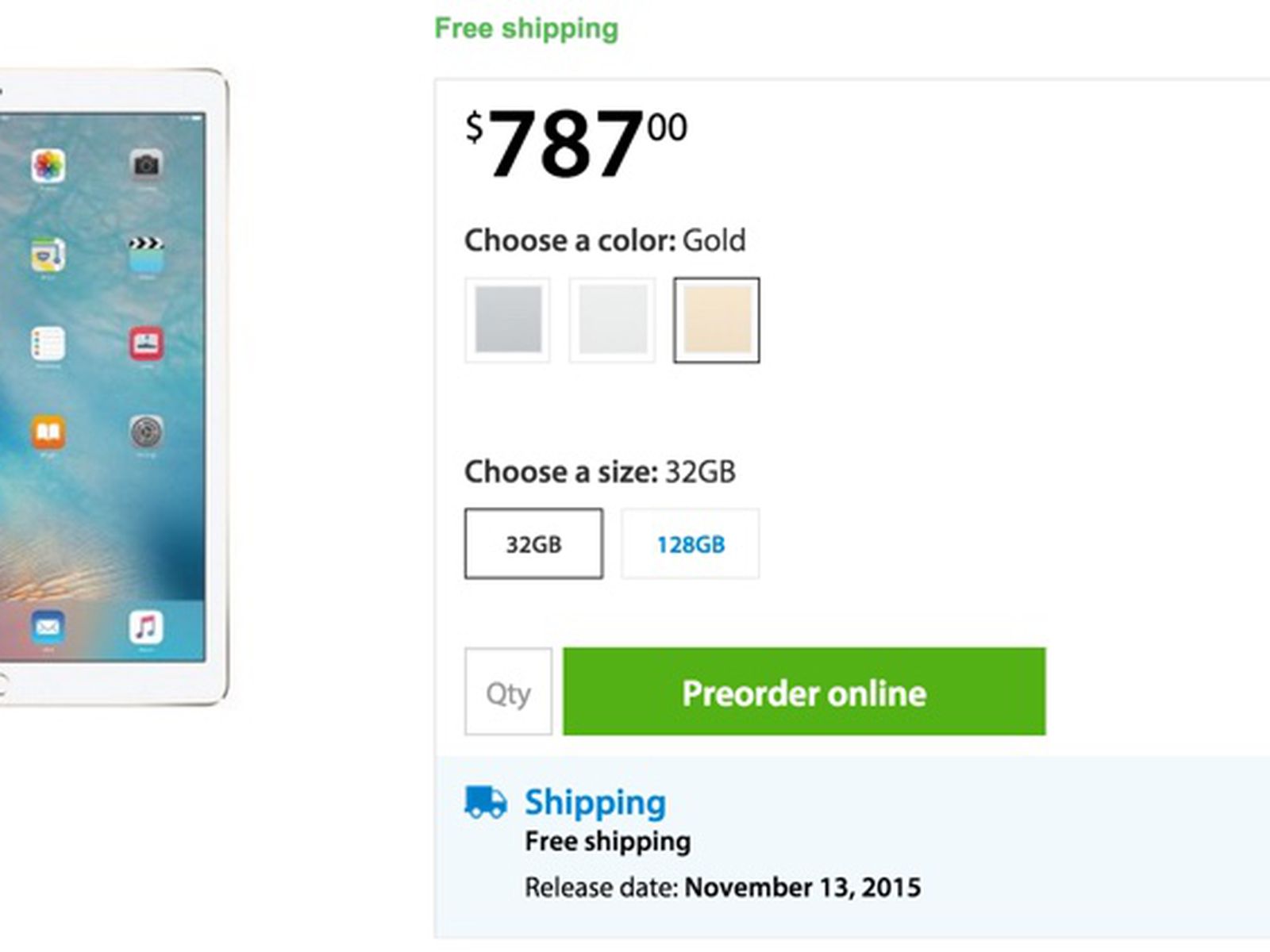Click the green Free shipping text at top
Image resolution: width=1270 pixels, height=952 pixels.
526,29
